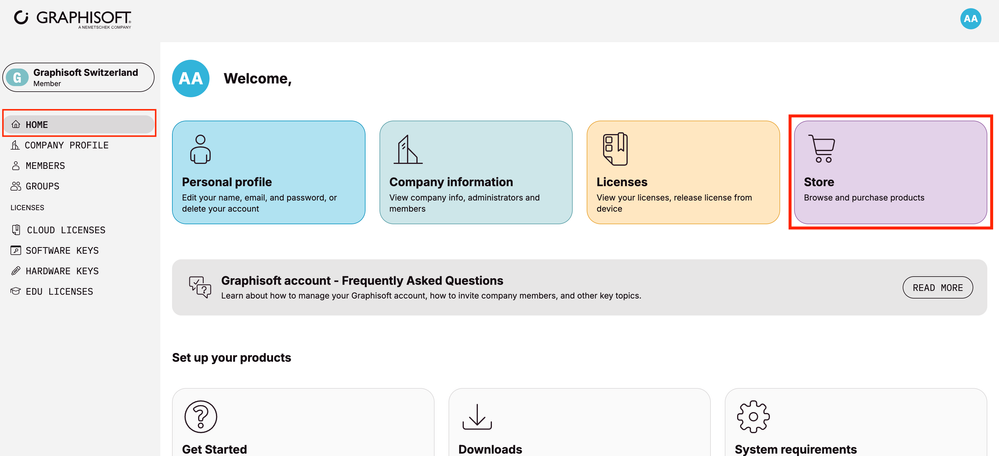Click 'View company info, administrators and members' text
The height and width of the screenshot is (456, 999).
464,203
